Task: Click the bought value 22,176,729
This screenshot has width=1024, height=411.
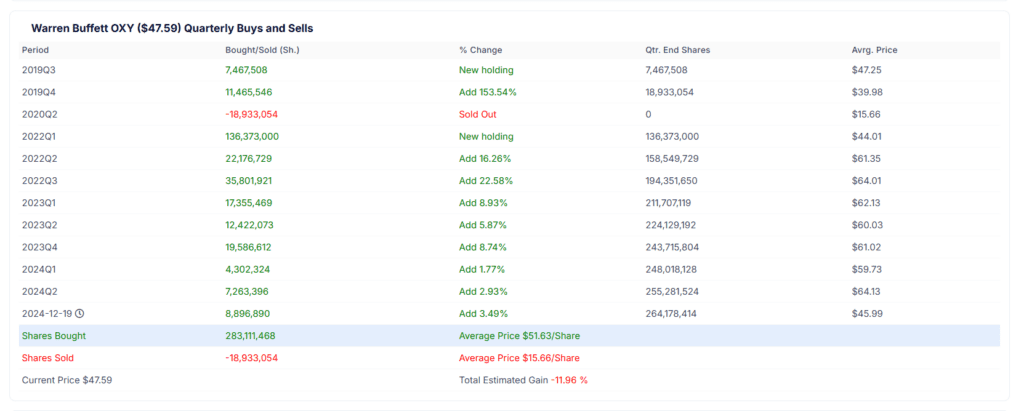Action: [249, 159]
